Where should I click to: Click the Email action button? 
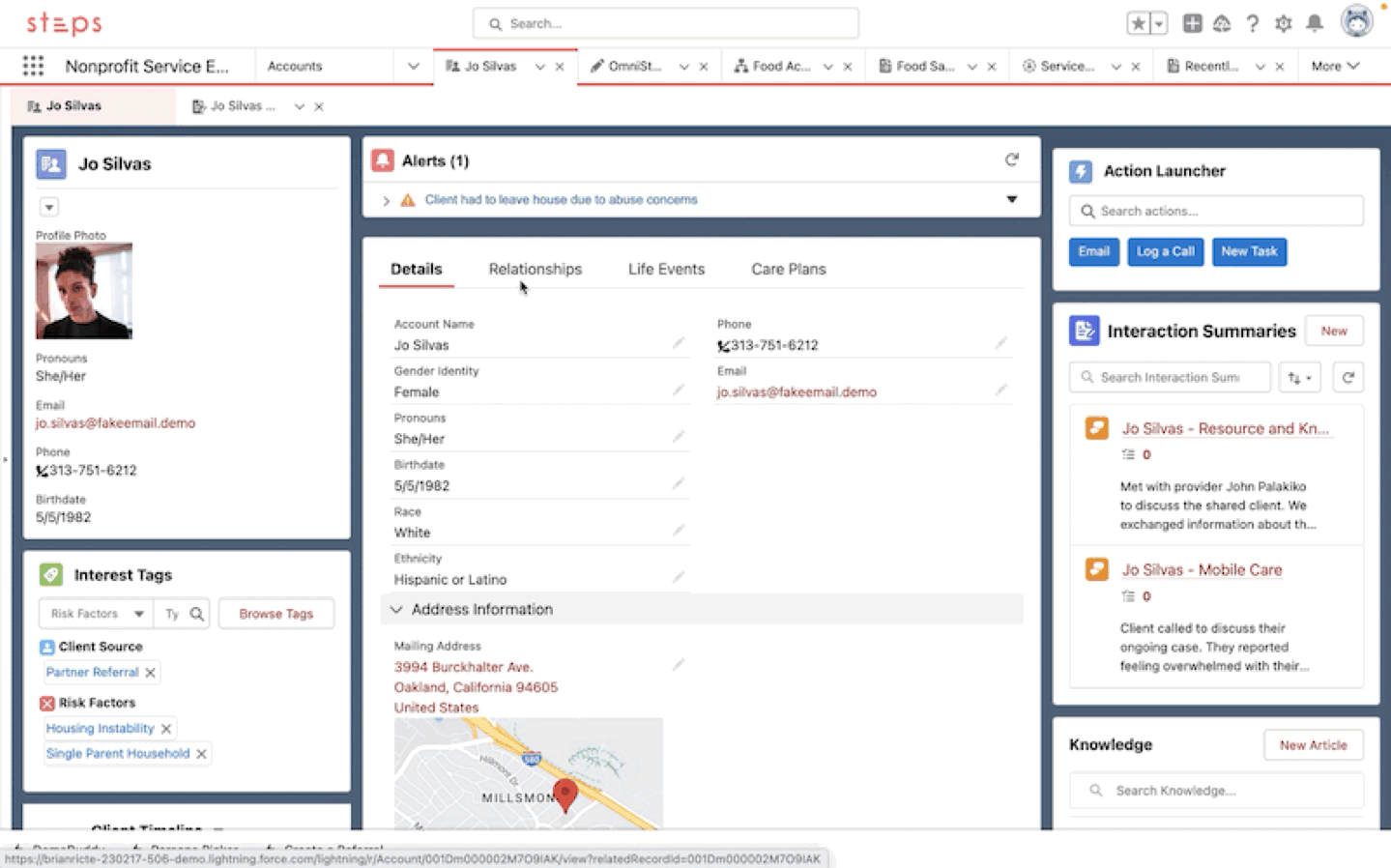(1094, 251)
